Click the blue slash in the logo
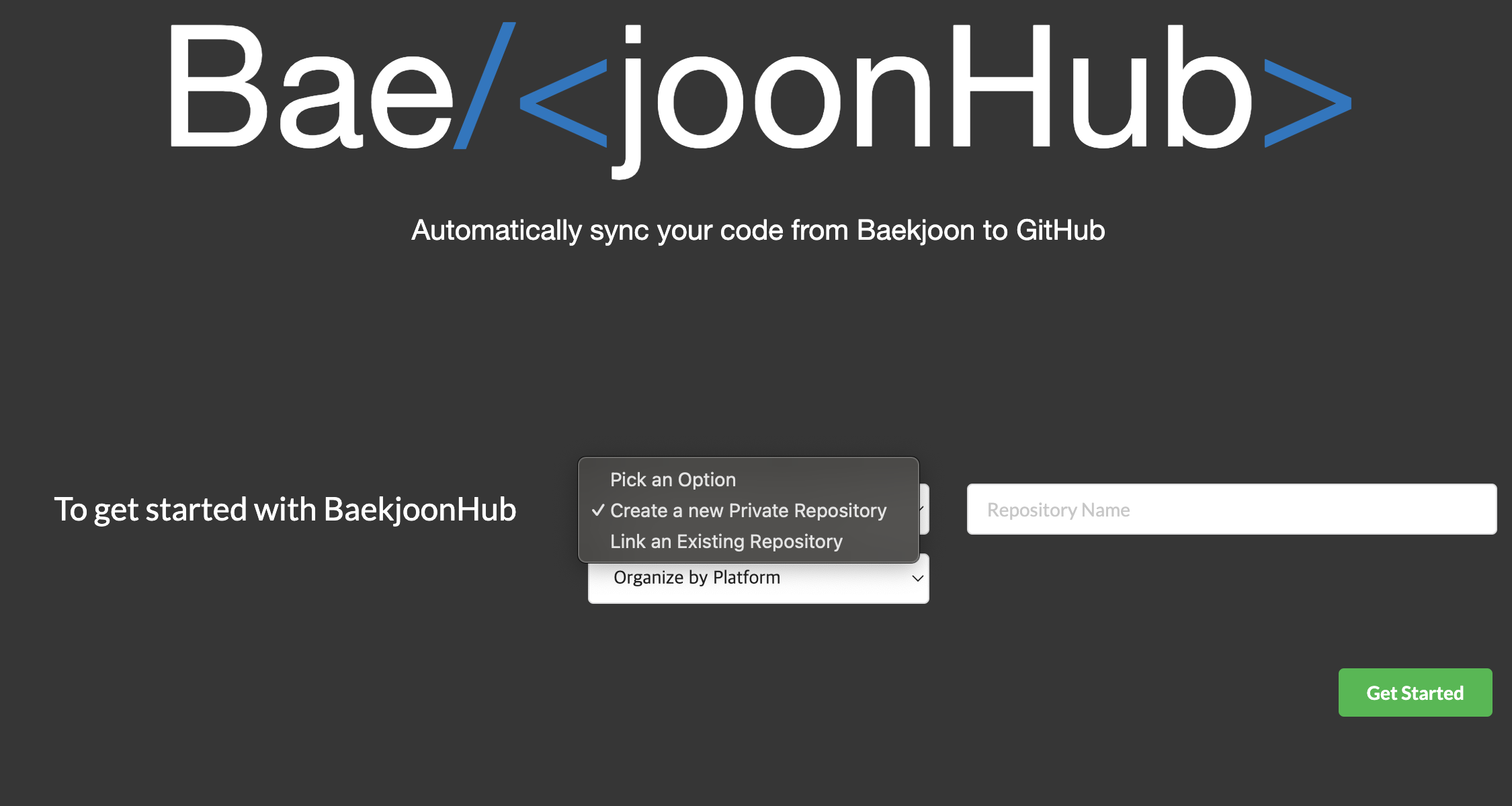Image resolution: width=1512 pixels, height=806 pixels. tap(484, 86)
